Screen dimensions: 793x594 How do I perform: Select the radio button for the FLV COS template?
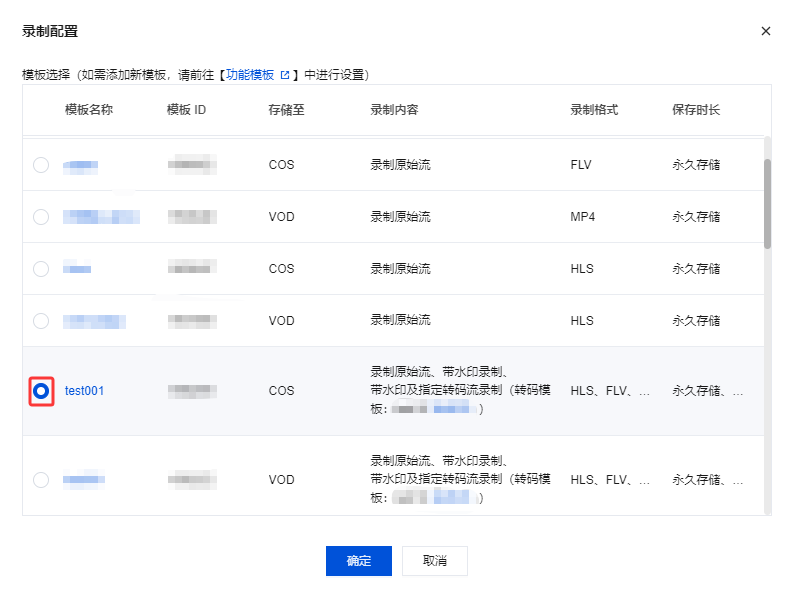coord(41,165)
